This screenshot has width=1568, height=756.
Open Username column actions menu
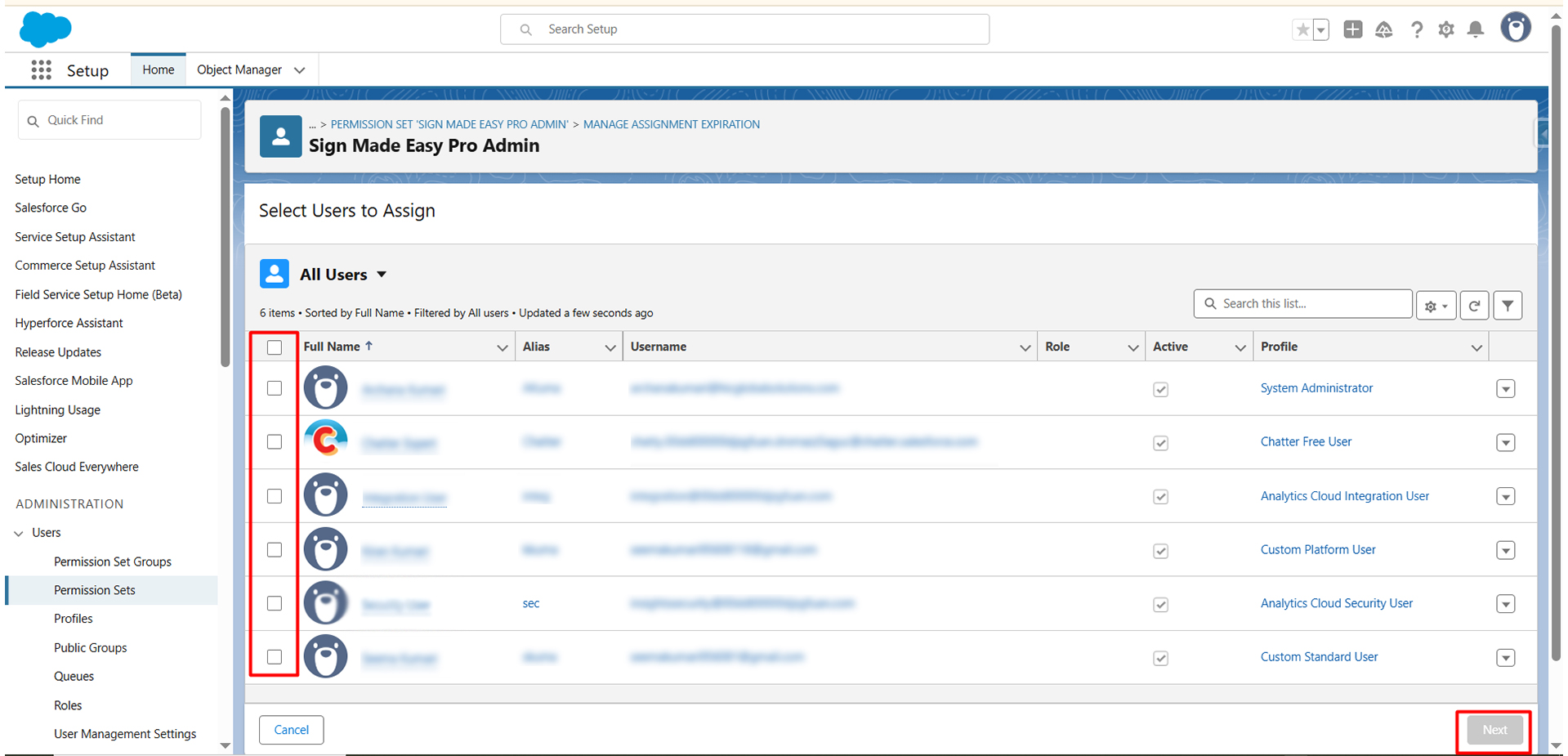point(1025,347)
